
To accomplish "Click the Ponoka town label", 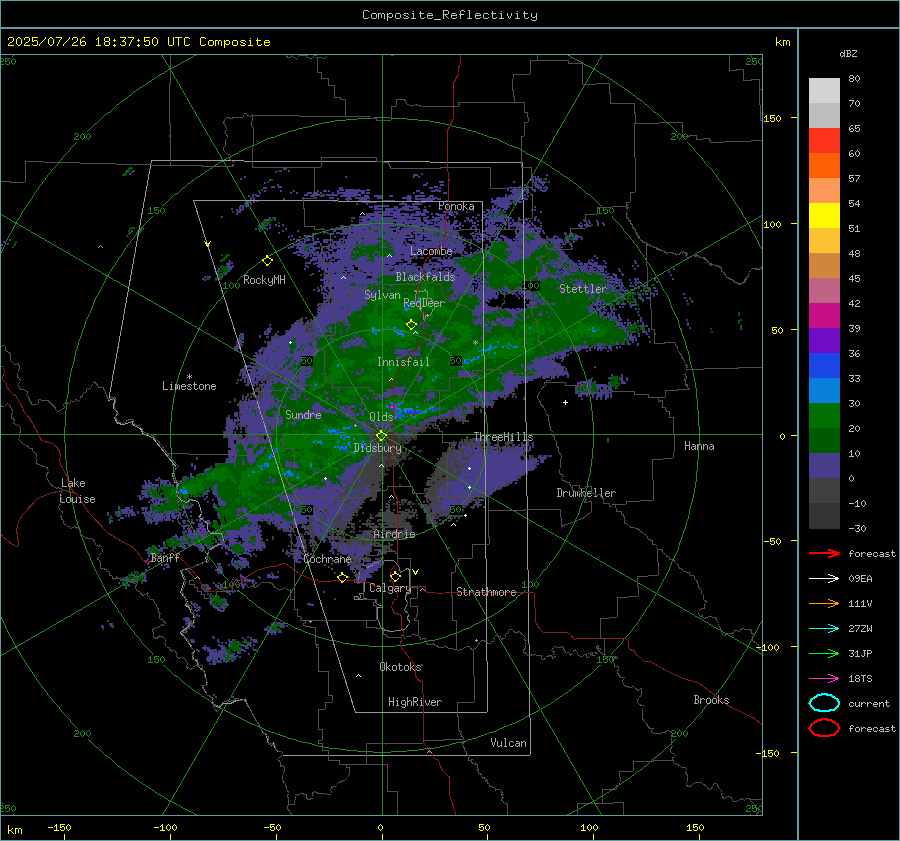I will (x=456, y=206).
